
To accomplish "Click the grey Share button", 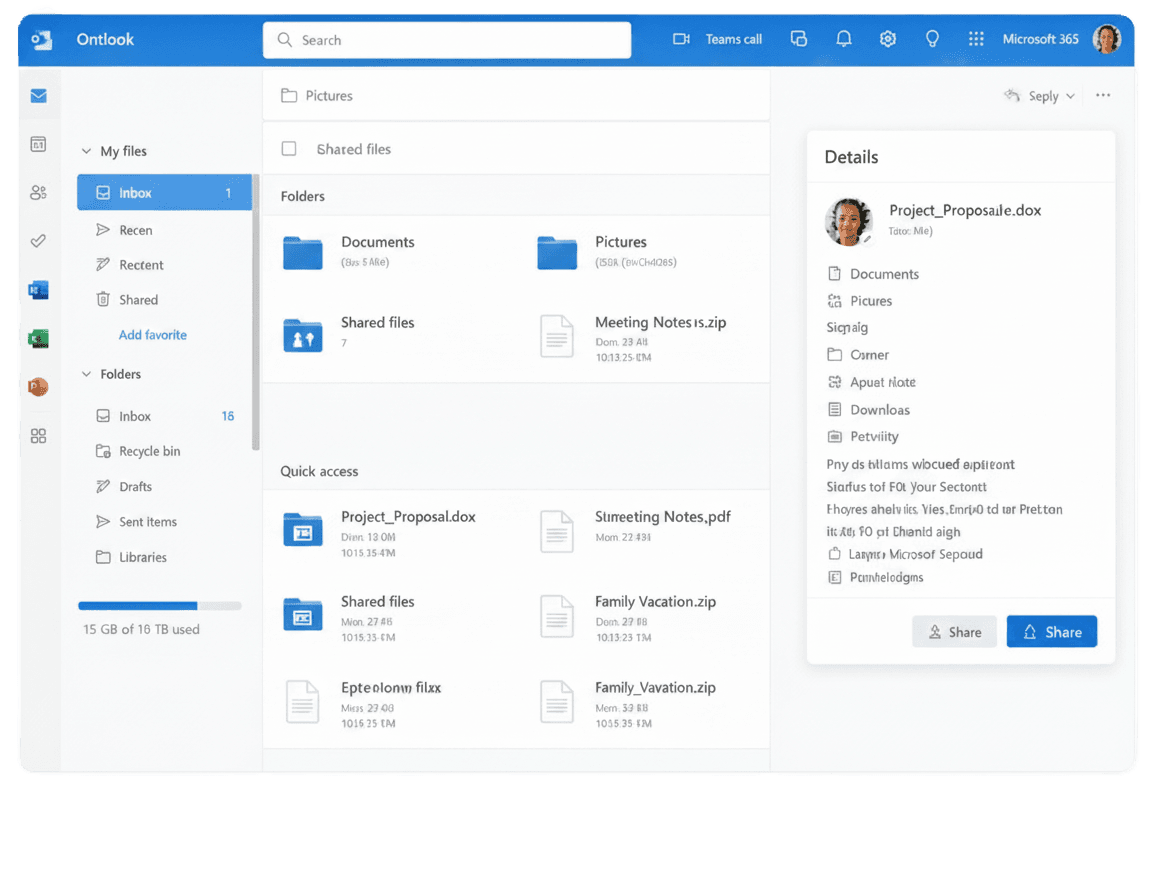I will pyautogui.click(x=954, y=632).
